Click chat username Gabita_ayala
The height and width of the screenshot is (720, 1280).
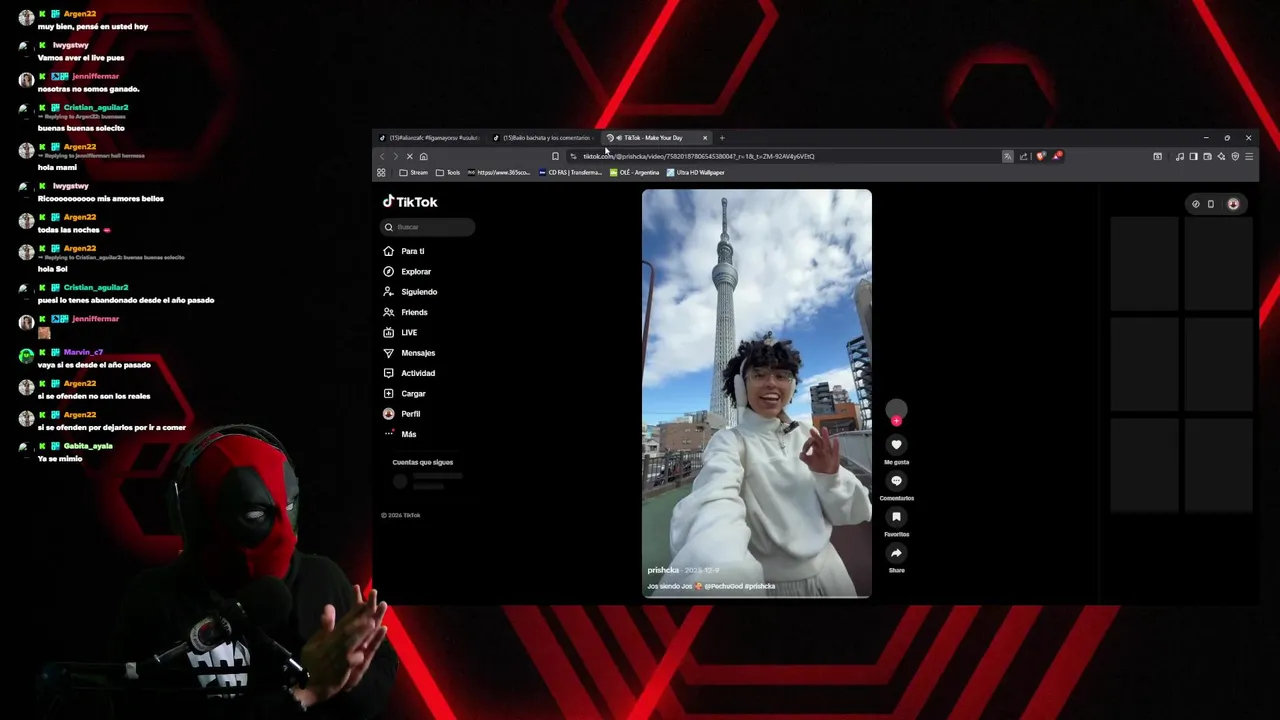tap(88, 446)
